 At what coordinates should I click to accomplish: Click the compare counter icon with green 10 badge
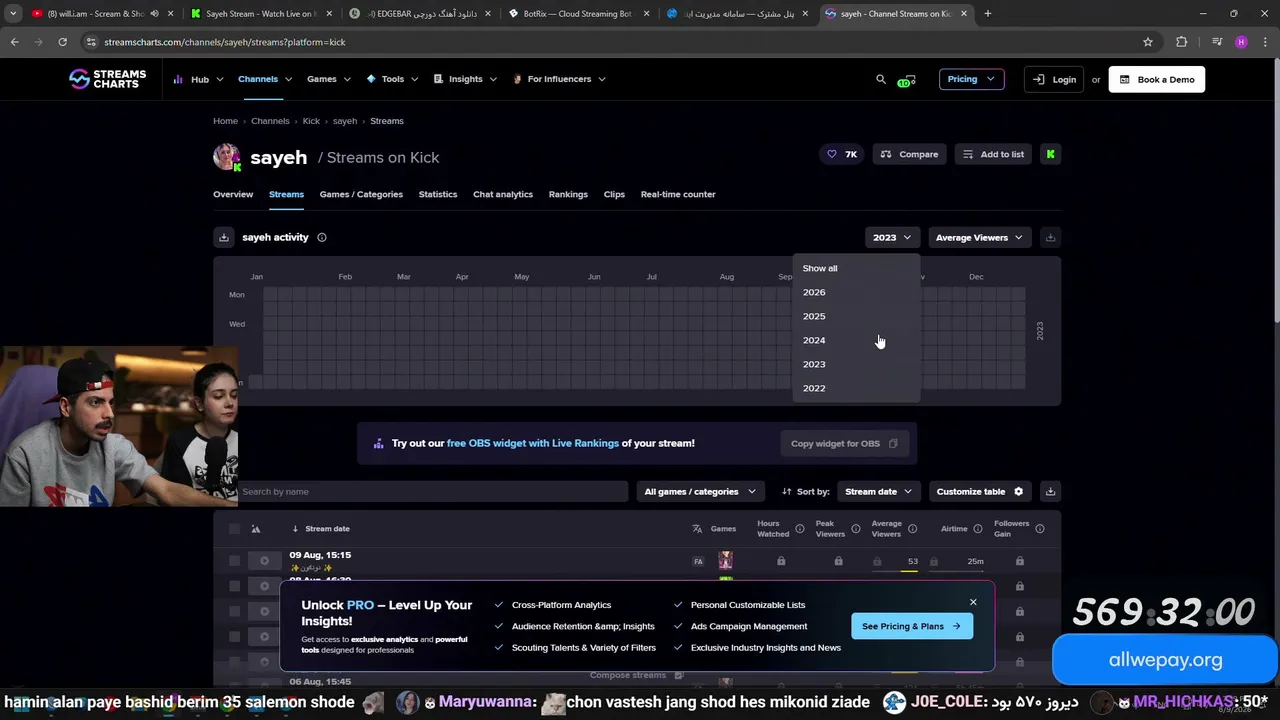906,80
